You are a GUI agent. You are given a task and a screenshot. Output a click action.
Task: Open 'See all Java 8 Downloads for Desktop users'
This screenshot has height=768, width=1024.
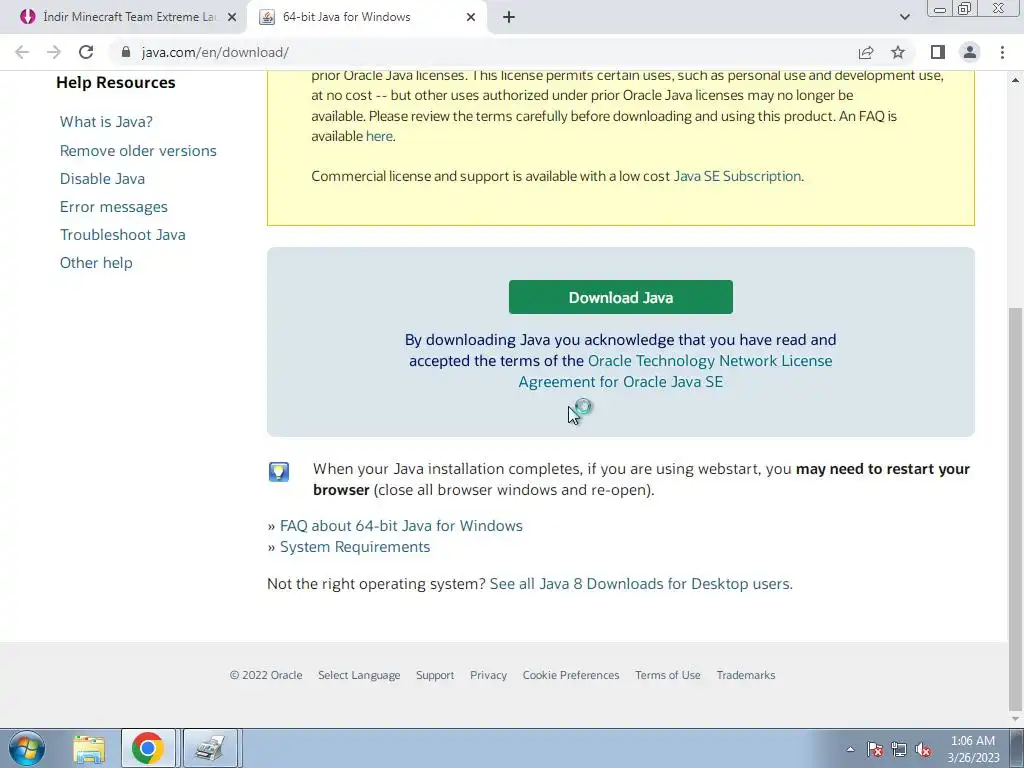pyautogui.click(x=640, y=584)
